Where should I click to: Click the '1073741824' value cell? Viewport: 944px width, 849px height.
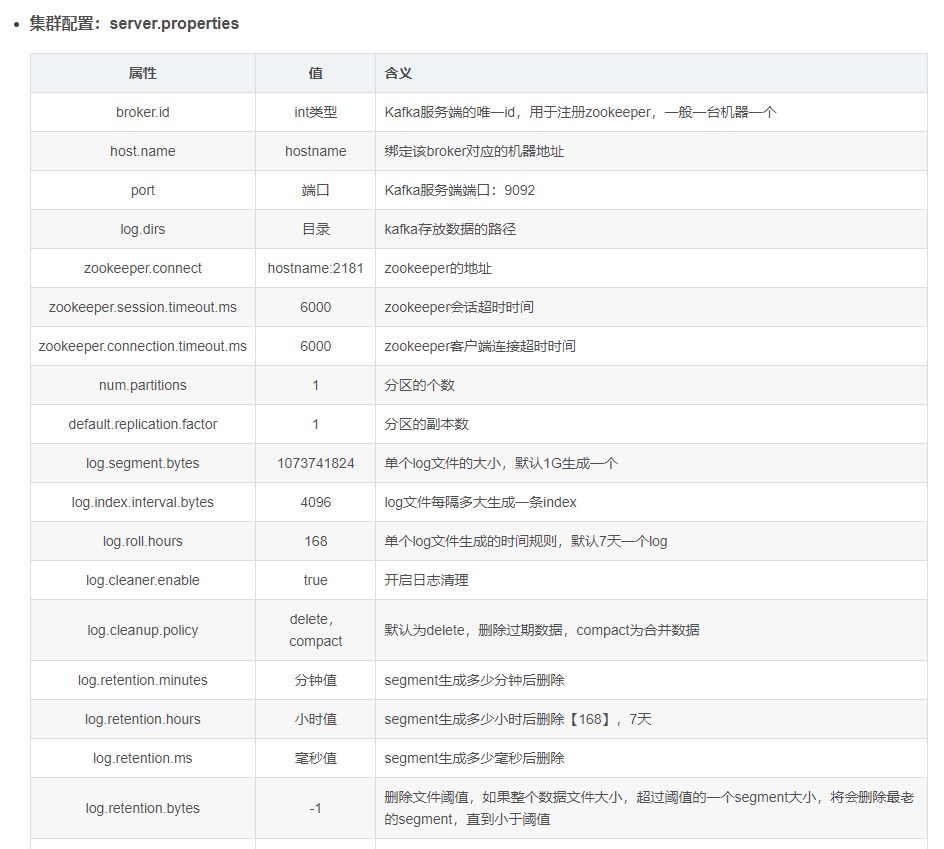(x=315, y=464)
